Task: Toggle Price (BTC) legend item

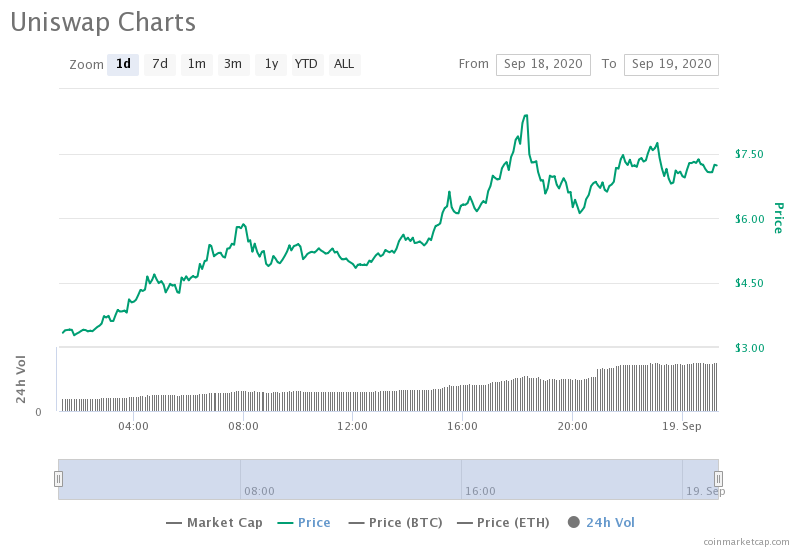Action: pyautogui.click(x=395, y=522)
